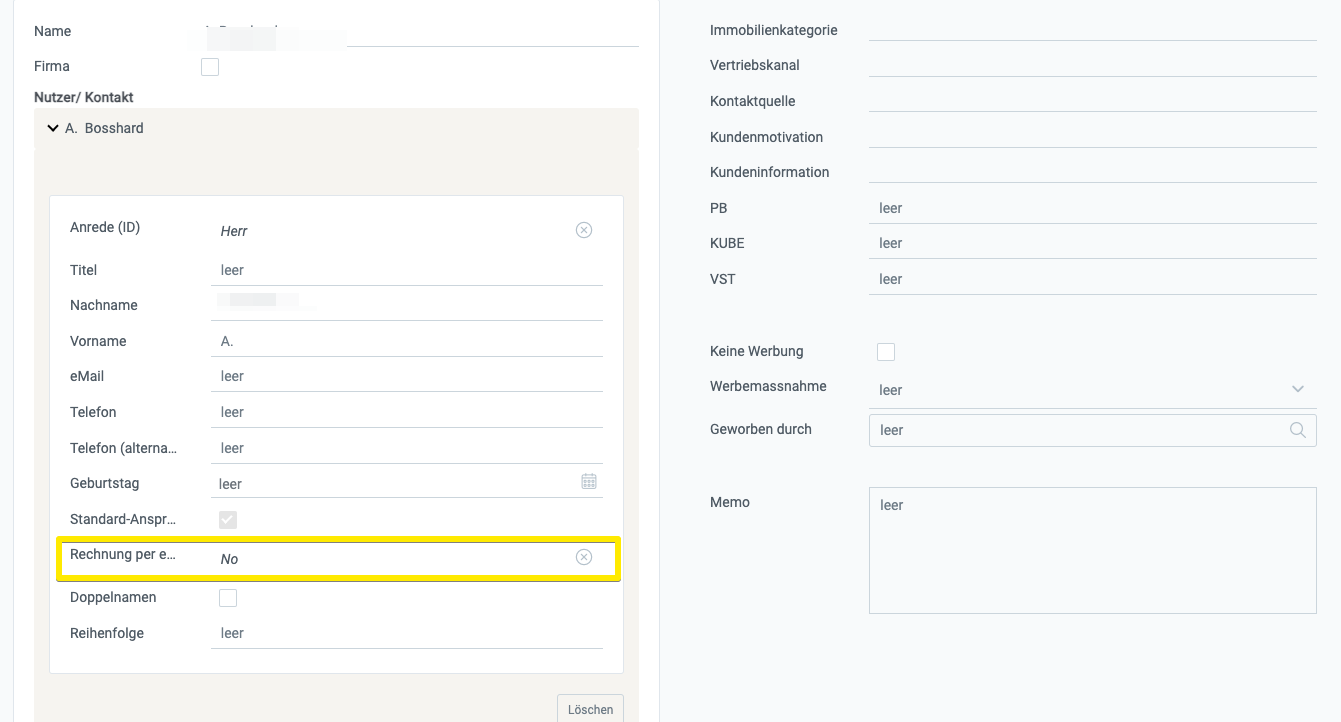Clear the Rechnung per eMail value No

coord(584,557)
